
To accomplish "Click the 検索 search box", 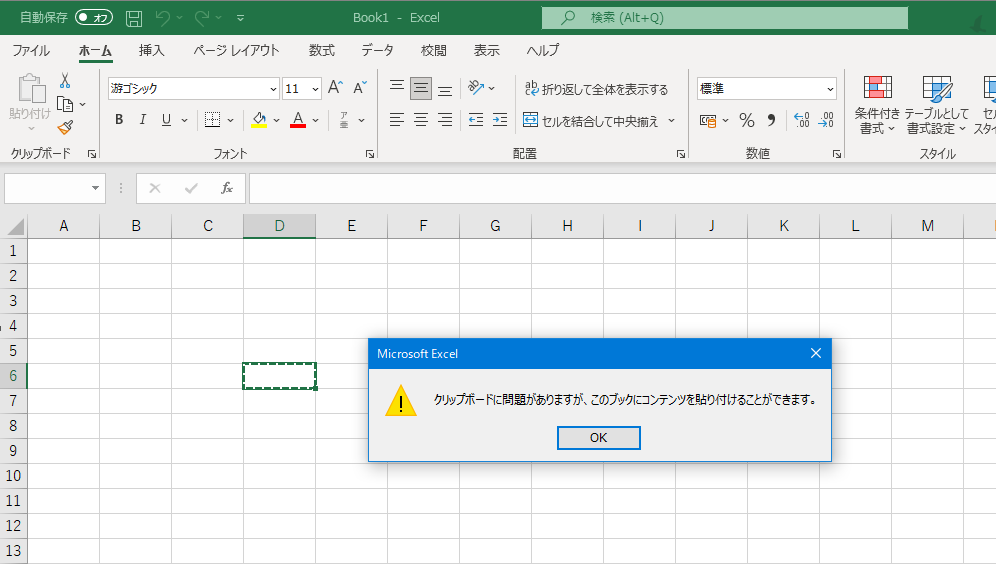I will [x=725, y=18].
